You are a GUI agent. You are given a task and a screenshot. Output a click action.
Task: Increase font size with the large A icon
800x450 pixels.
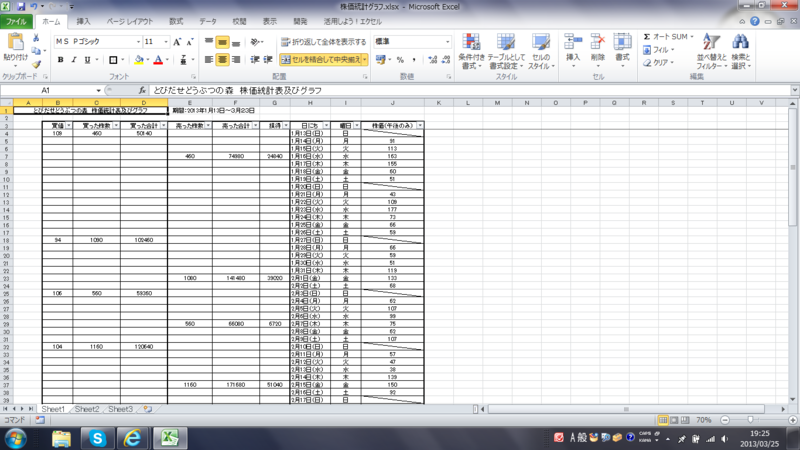click(x=177, y=42)
